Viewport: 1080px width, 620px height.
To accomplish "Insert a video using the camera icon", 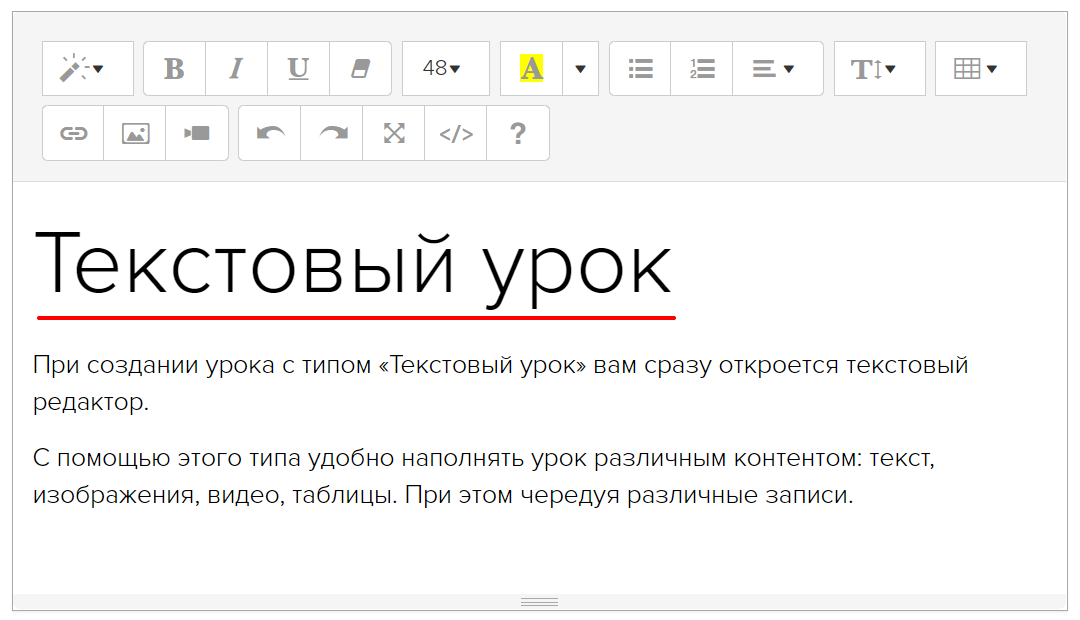I will (197, 133).
